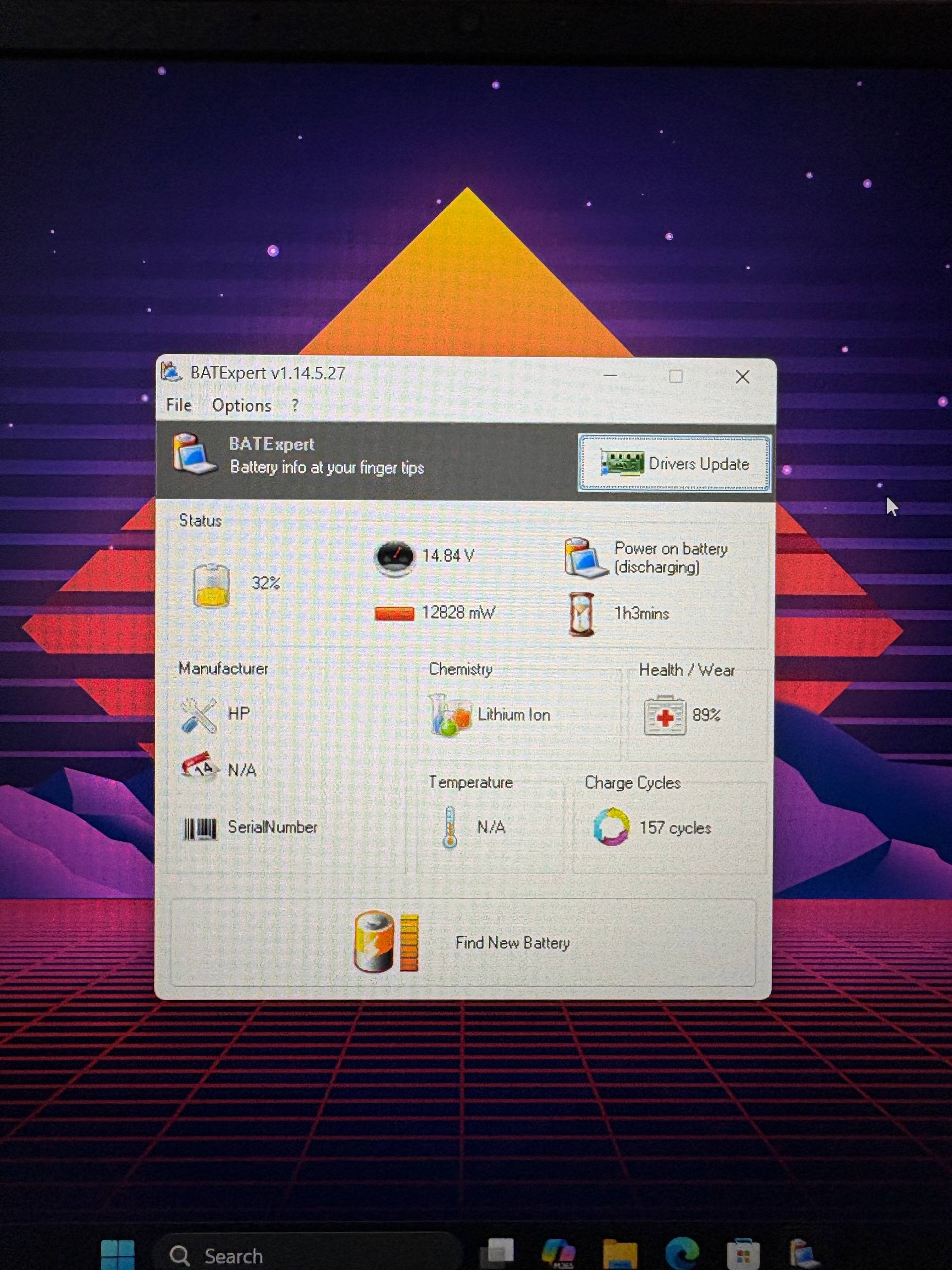Click the Chemistry group label

pyautogui.click(x=461, y=669)
